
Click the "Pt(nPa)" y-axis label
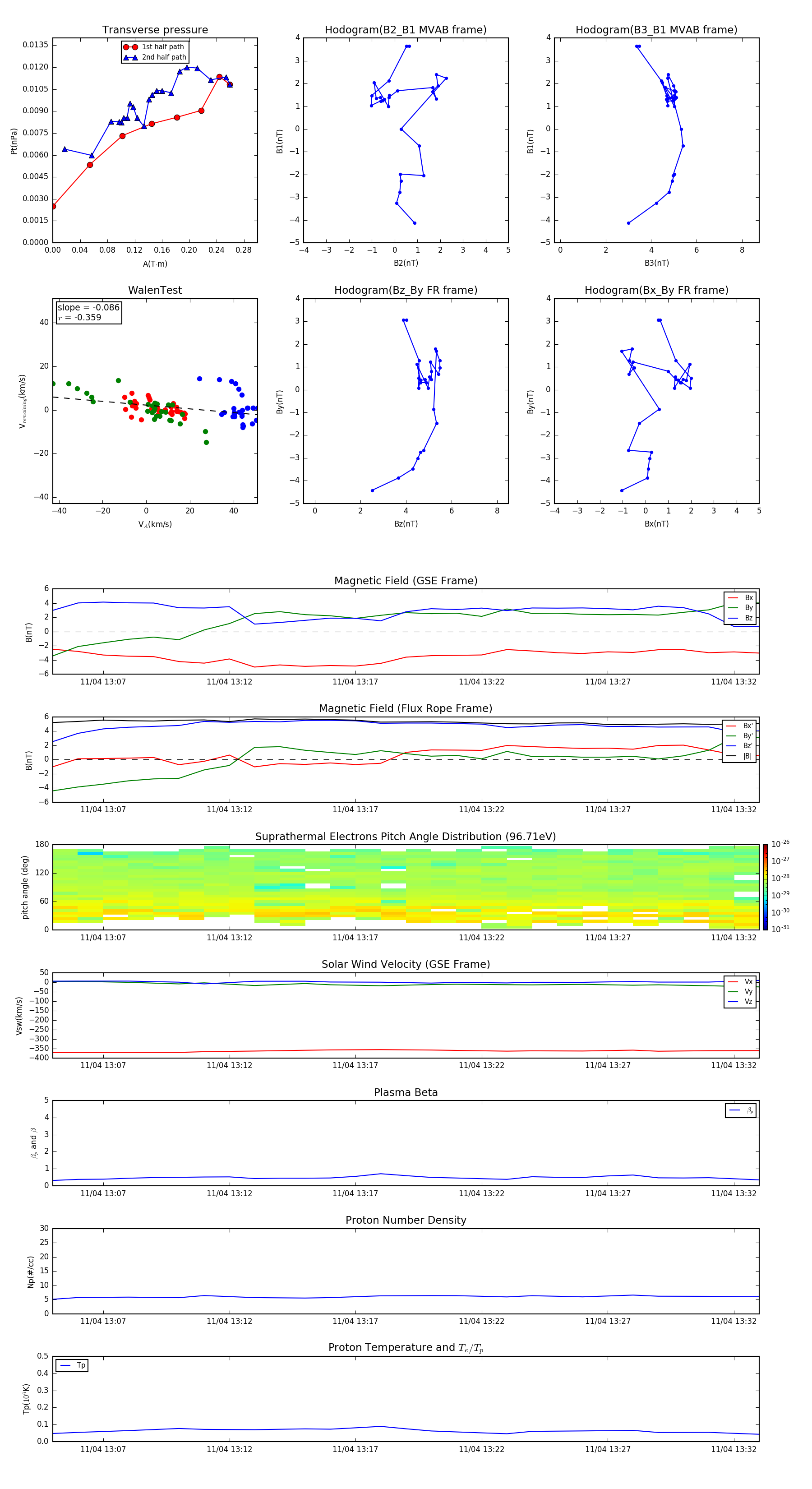coord(14,141)
